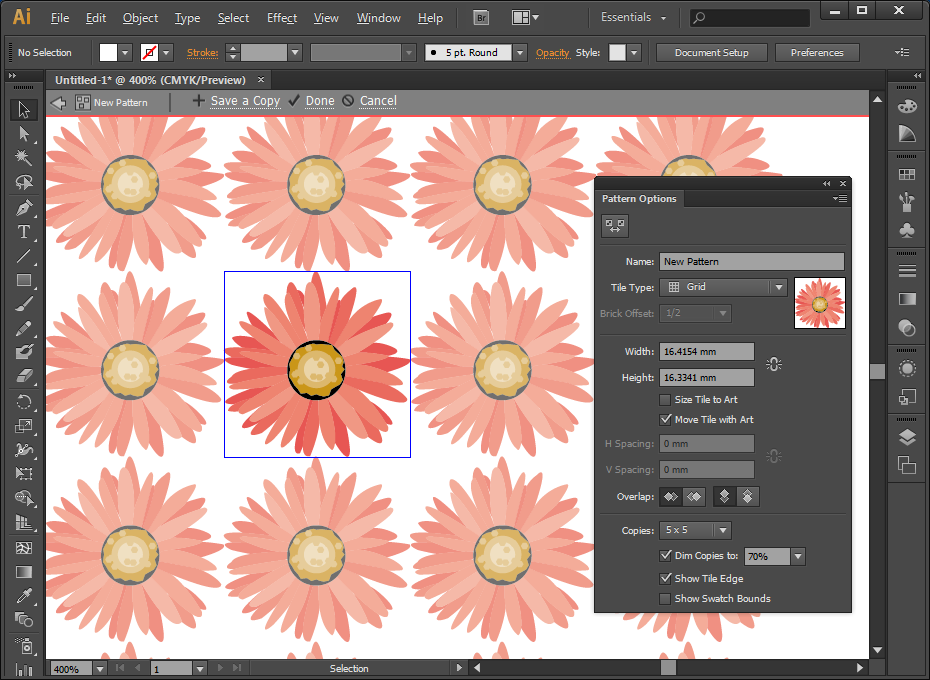Screen dimensions: 930x680
Task: Select the Selection tool
Action: tap(24, 110)
